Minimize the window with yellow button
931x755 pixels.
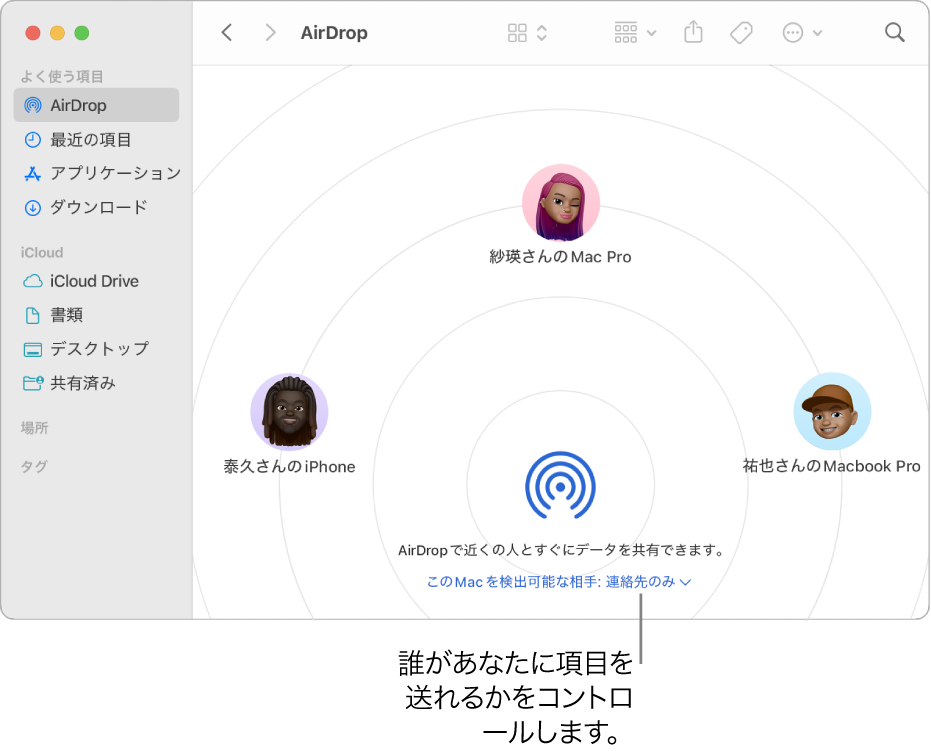57,33
